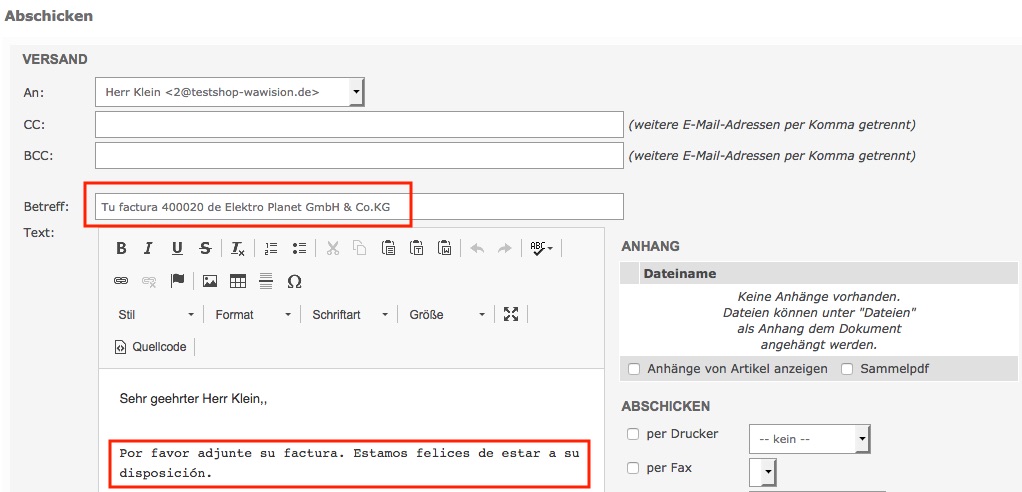Toggle bold formatting in the editor
The width and height of the screenshot is (1022, 492).
121,248
